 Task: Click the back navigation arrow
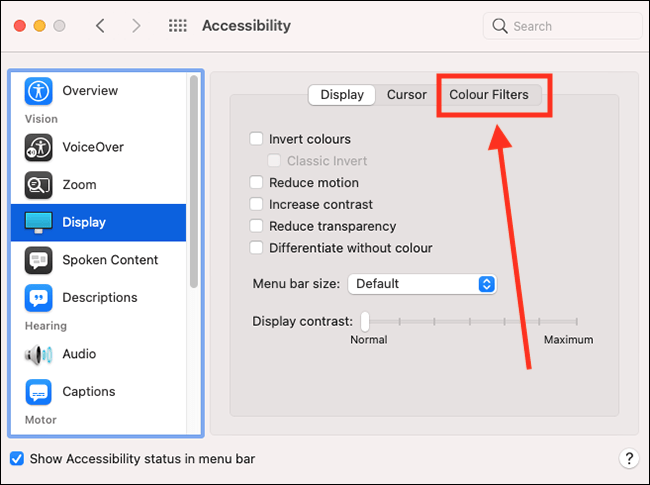click(x=100, y=26)
